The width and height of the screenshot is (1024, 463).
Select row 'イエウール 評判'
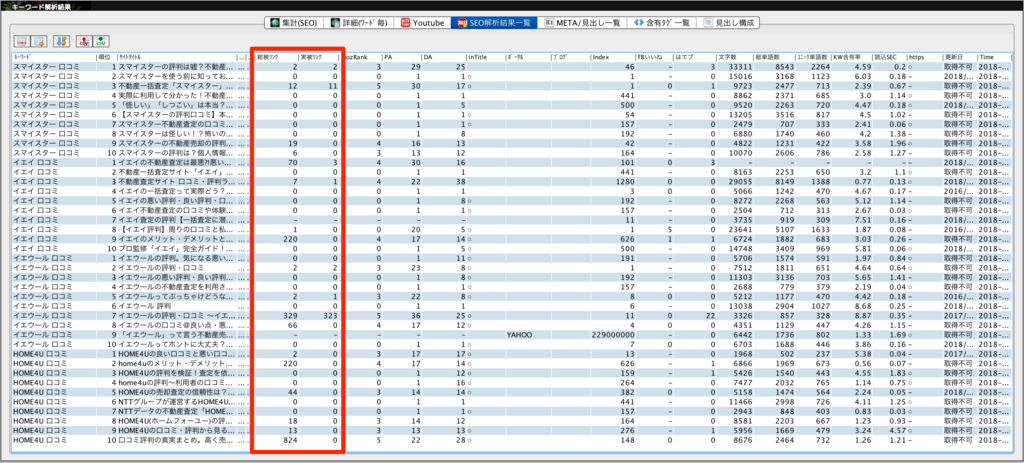tap(511, 306)
